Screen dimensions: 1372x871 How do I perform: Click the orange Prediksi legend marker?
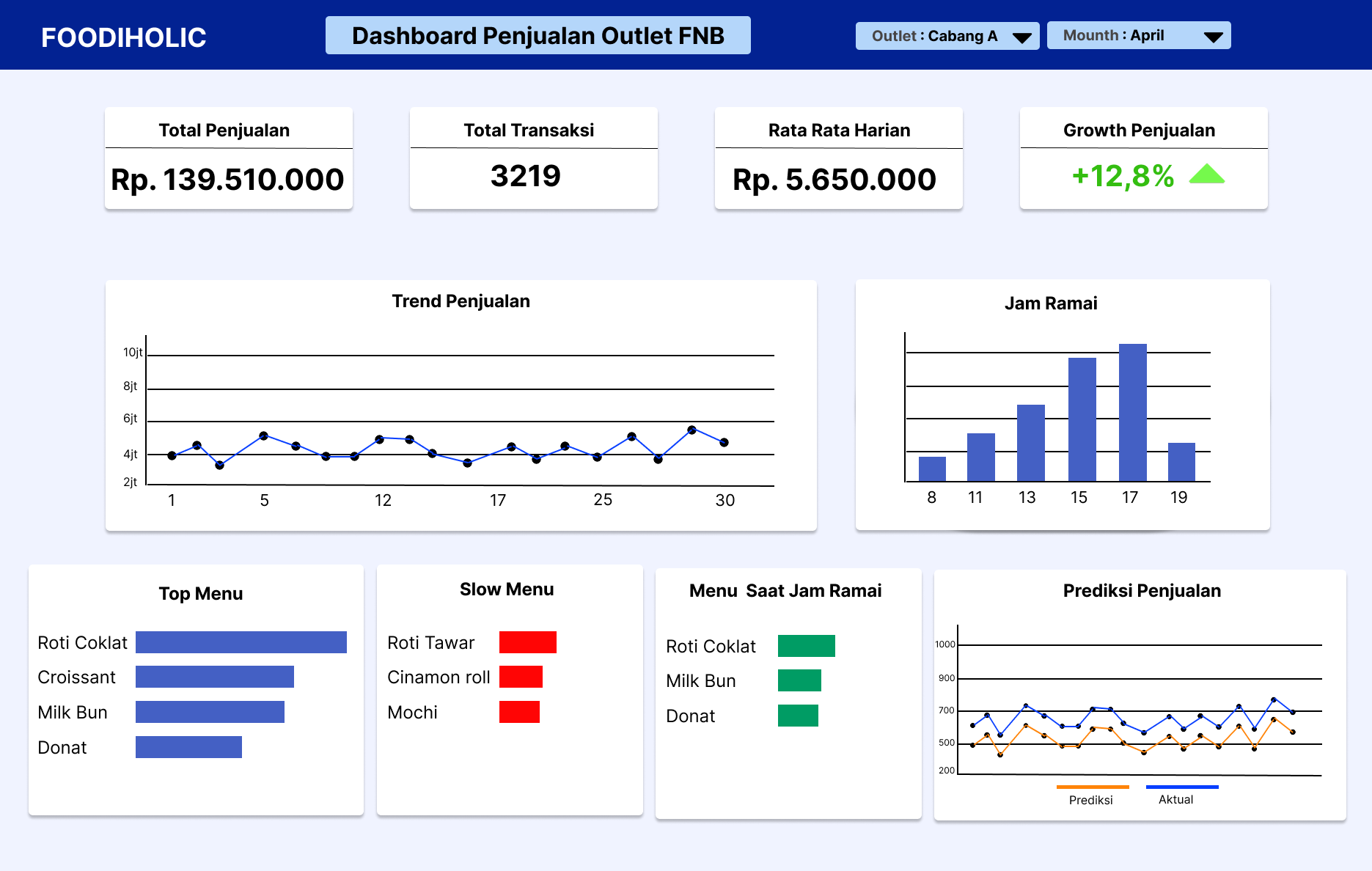click(x=1092, y=787)
